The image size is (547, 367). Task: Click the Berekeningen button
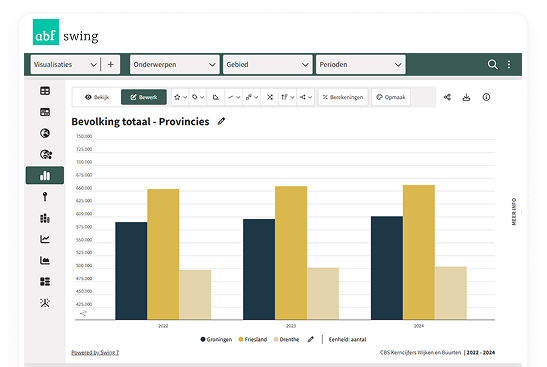(x=343, y=97)
